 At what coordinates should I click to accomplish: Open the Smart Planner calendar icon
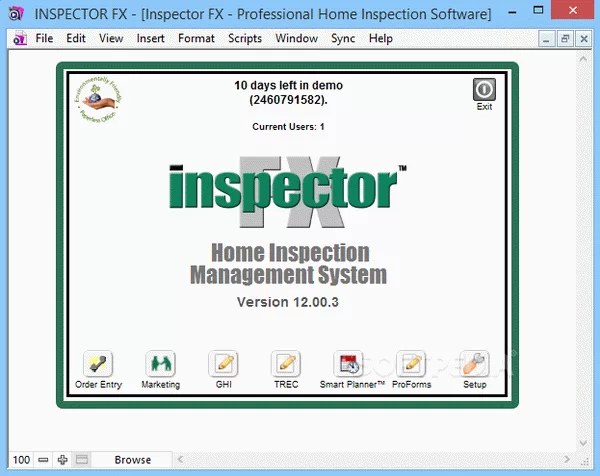click(348, 364)
